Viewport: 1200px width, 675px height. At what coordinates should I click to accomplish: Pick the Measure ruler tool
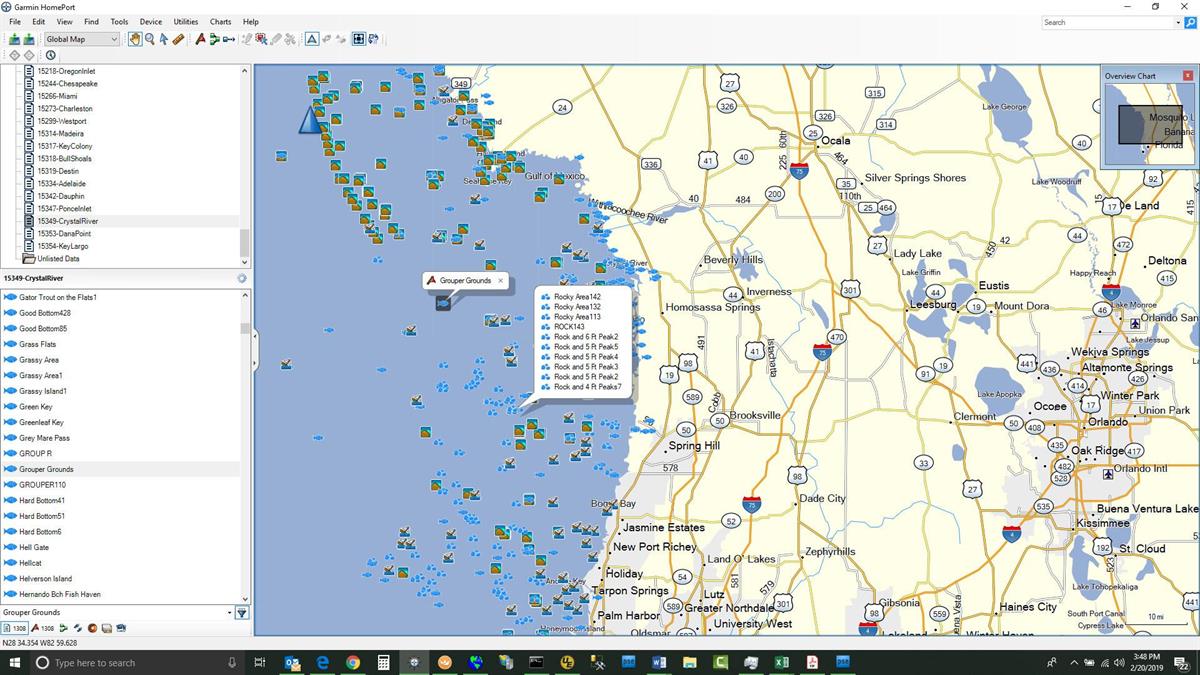178,39
